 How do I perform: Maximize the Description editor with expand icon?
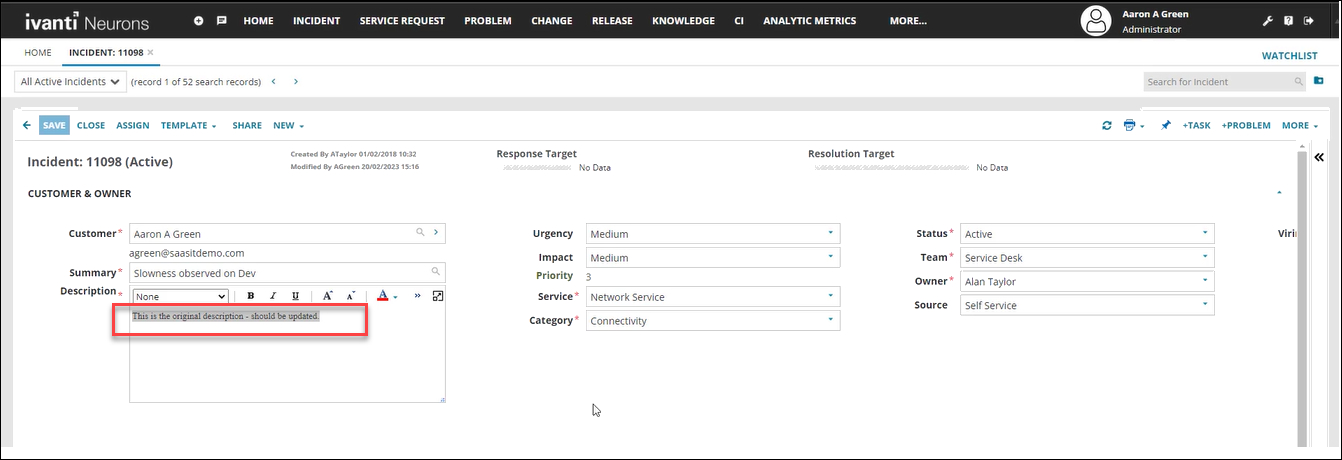point(437,297)
